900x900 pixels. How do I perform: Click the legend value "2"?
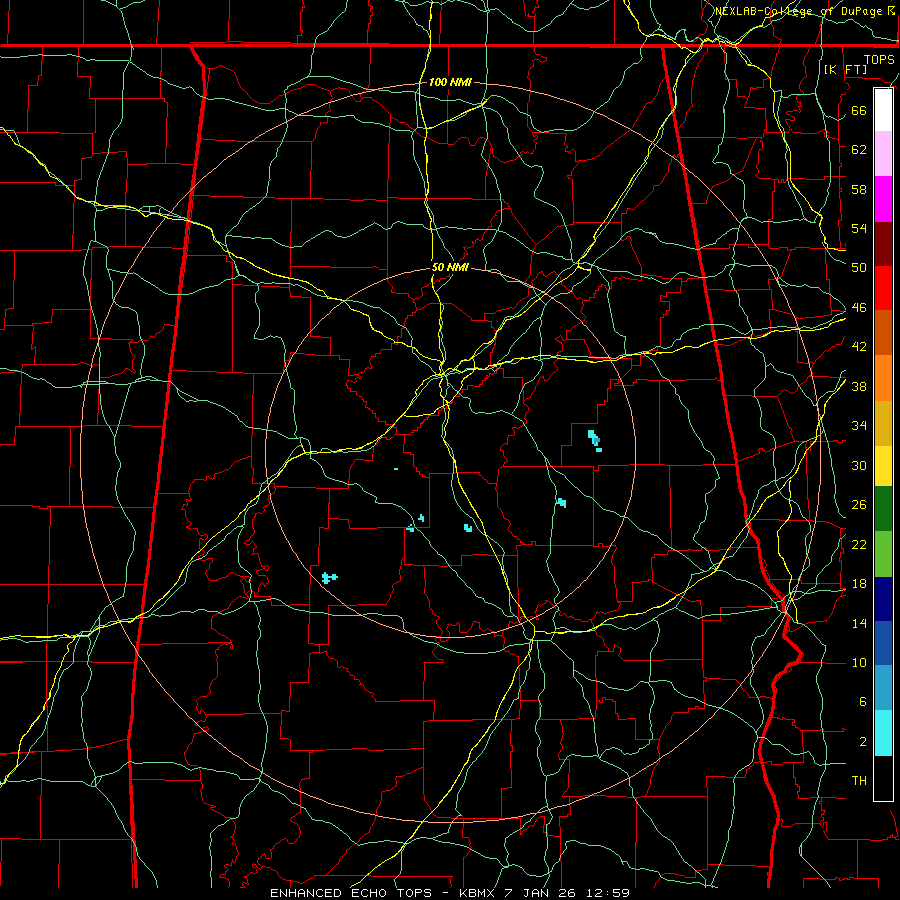(x=862, y=742)
